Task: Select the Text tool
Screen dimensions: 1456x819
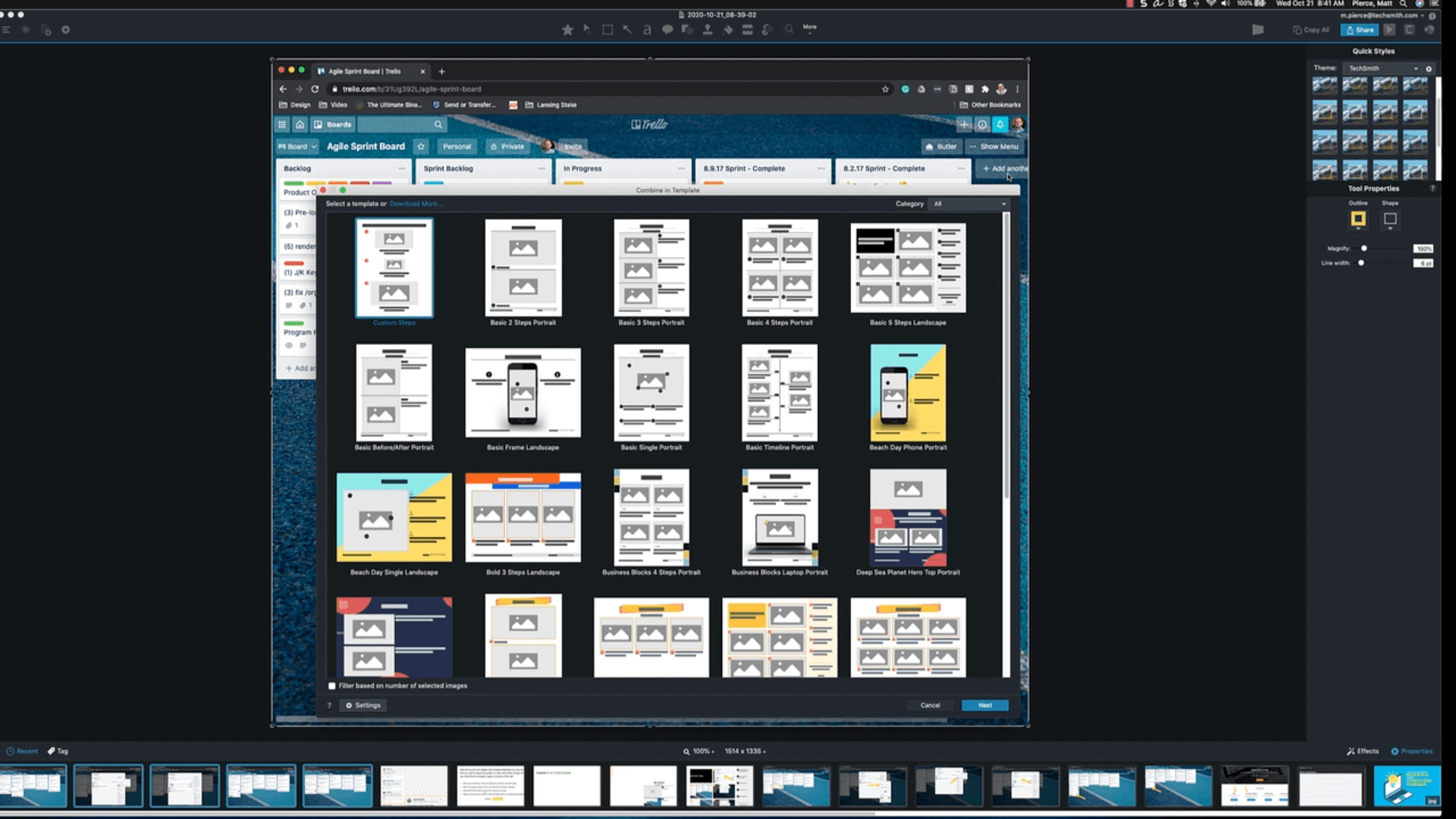Action: (x=647, y=30)
